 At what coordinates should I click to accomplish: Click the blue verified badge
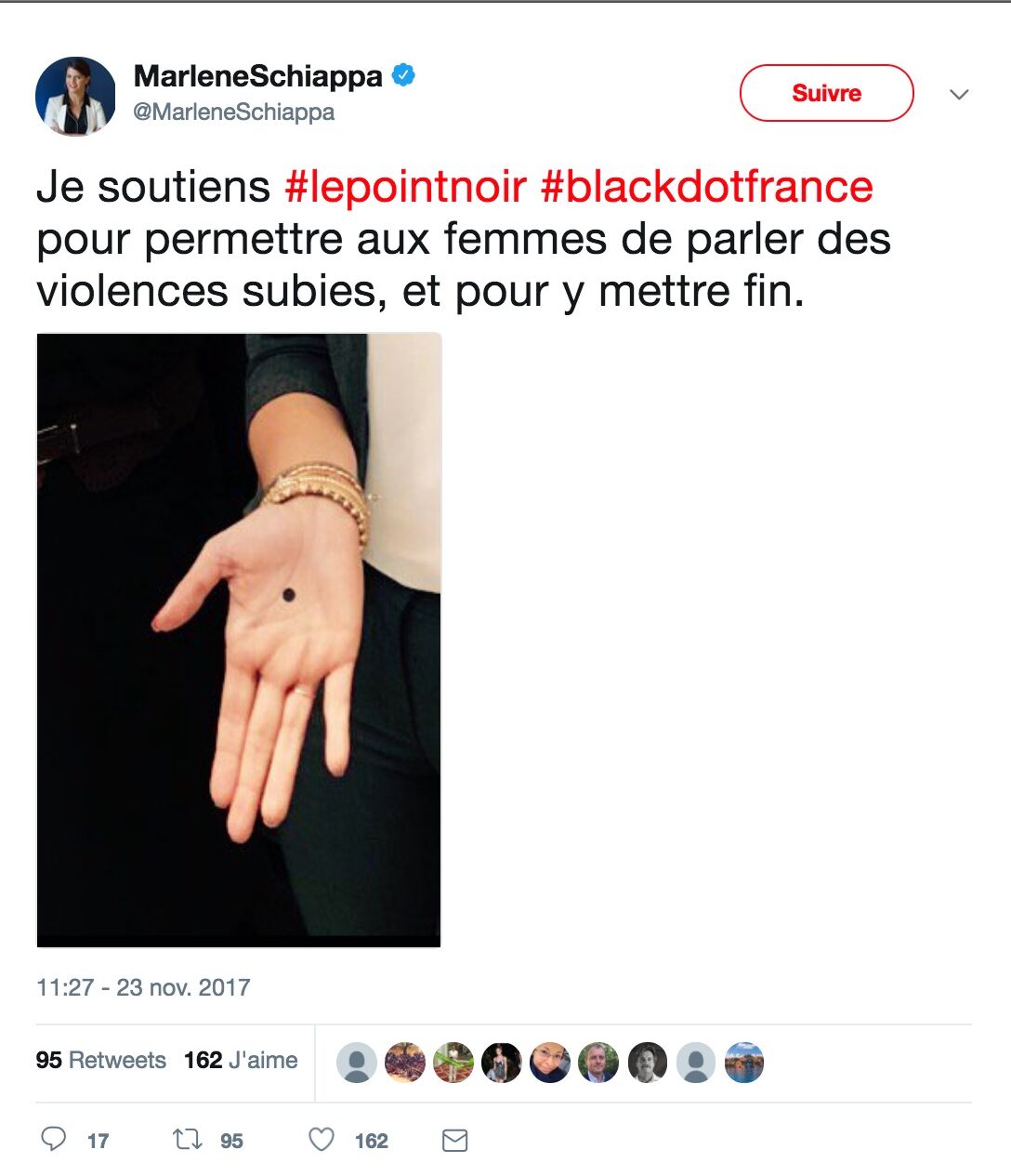(x=402, y=75)
